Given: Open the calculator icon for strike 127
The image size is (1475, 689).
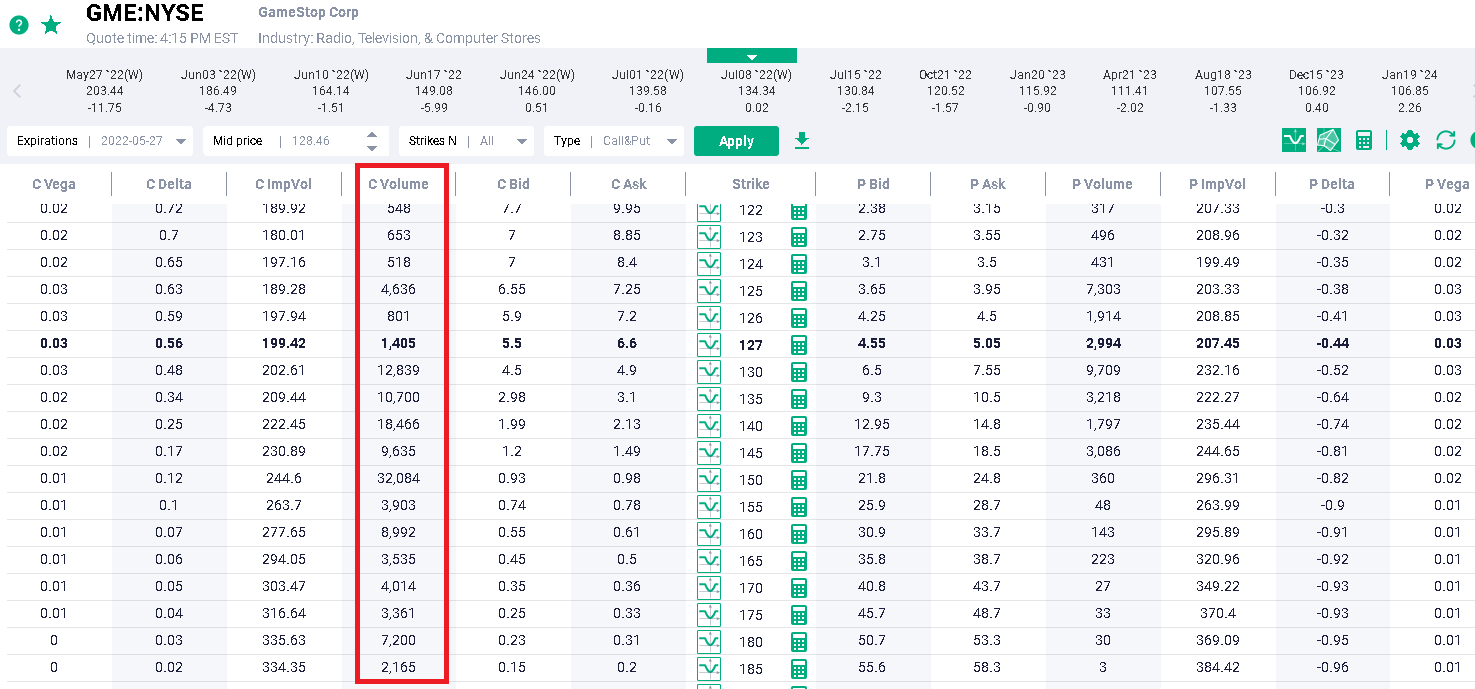Looking at the screenshot, I should (798, 345).
